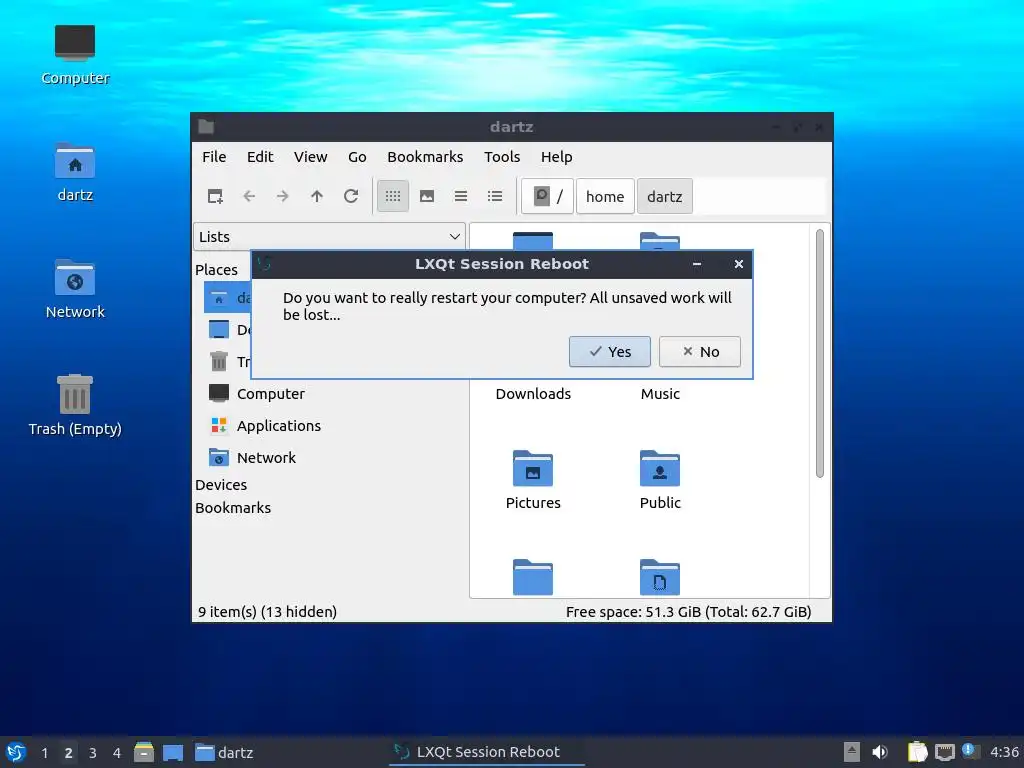Screen dimensions: 1024x768
Task: Select the Public folder
Action: pyautogui.click(x=660, y=480)
